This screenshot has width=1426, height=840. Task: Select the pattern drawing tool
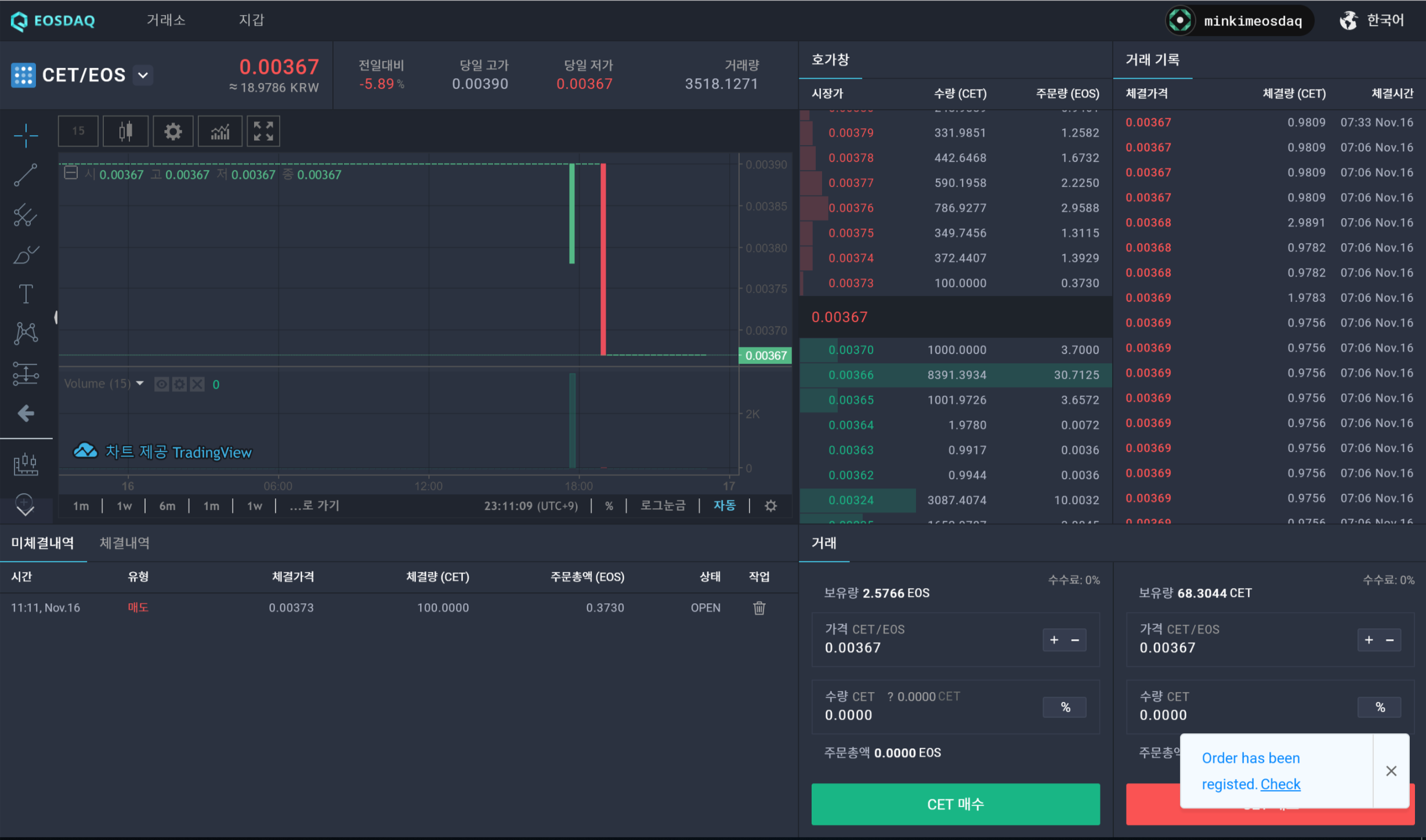[x=26, y=334]
